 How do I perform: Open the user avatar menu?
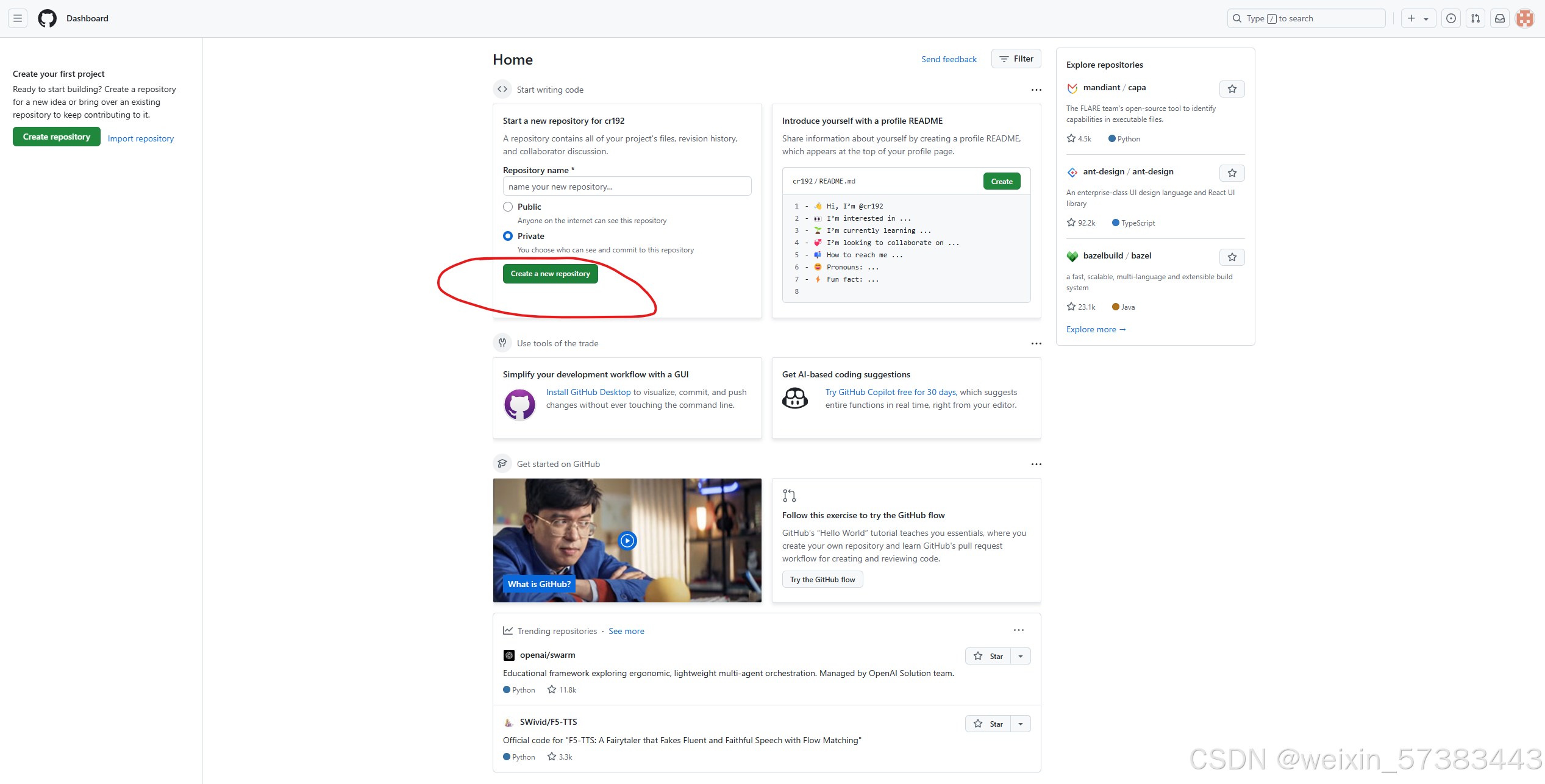point(1525,18)
